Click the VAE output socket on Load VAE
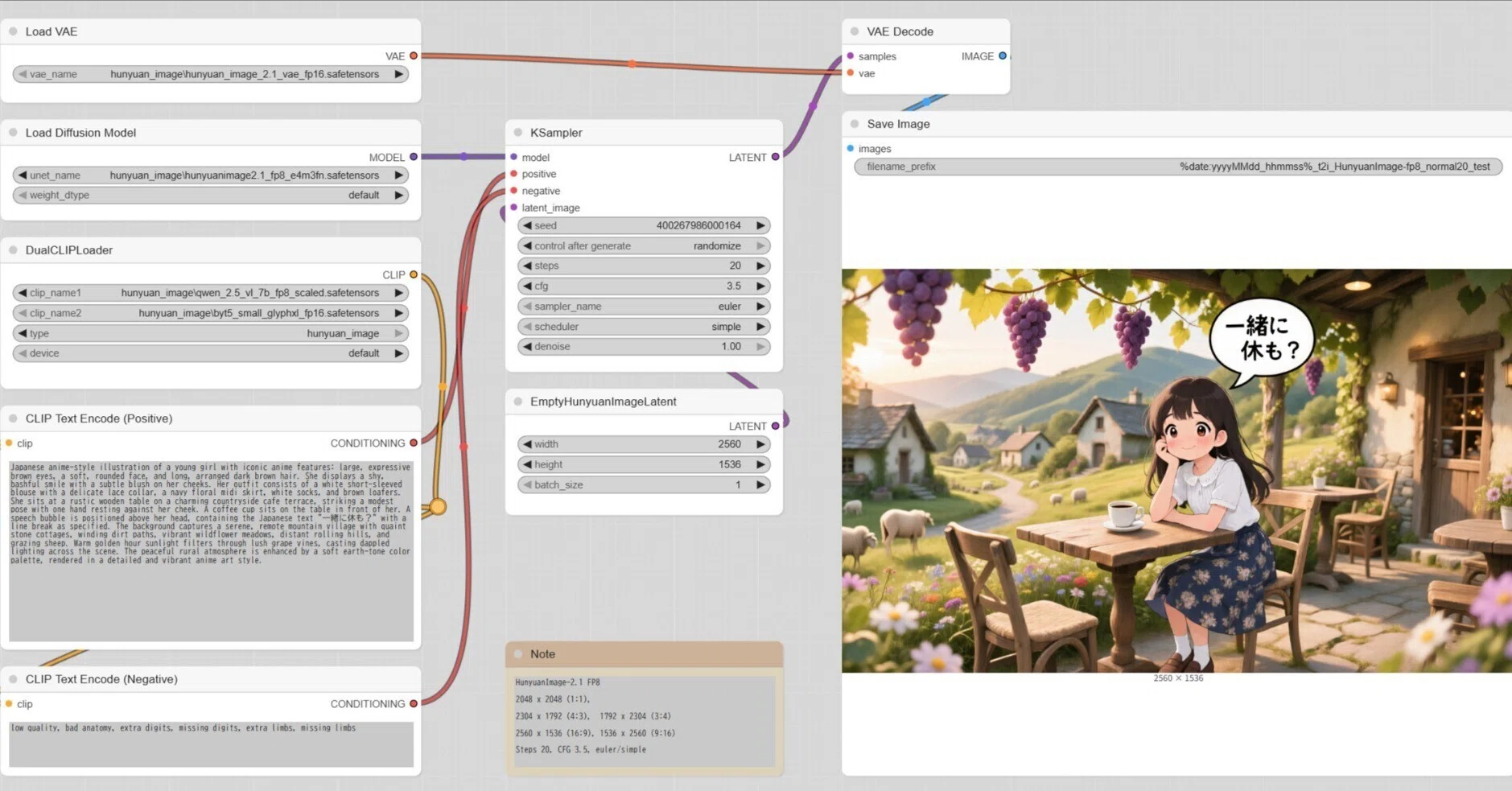The width and height of the screenshot is (1512, 791). [x=414, y=56]
